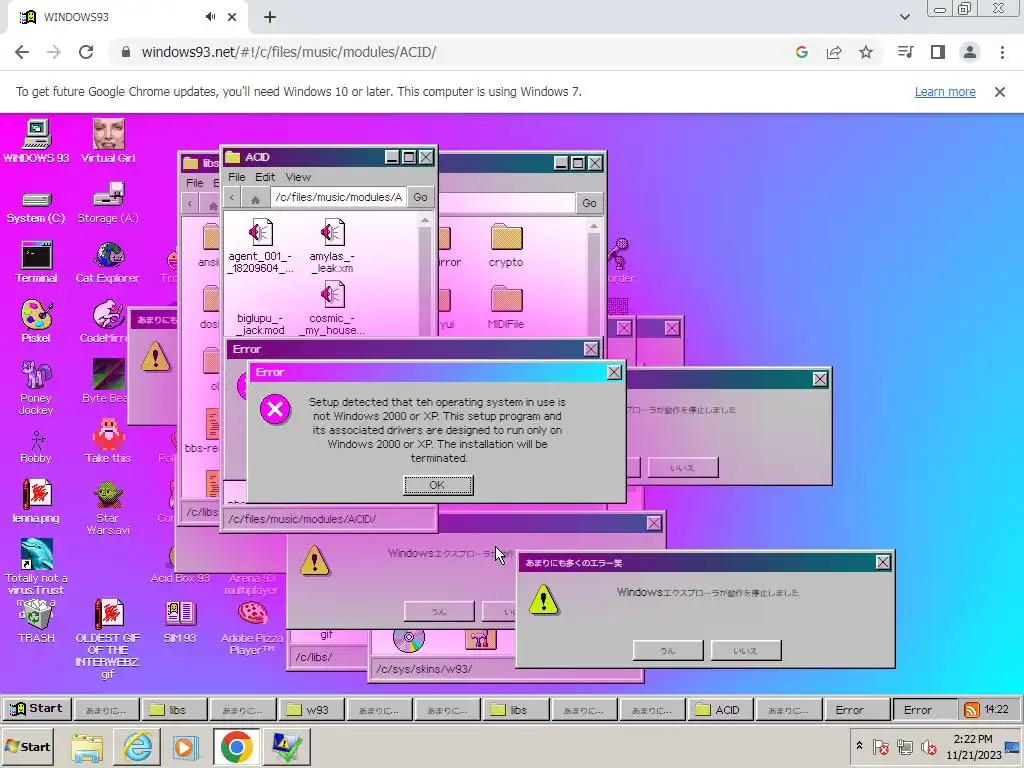1024x768 pixels.
Task: Open Adobe Pizza Player icon
Action: tap(252, 628)
